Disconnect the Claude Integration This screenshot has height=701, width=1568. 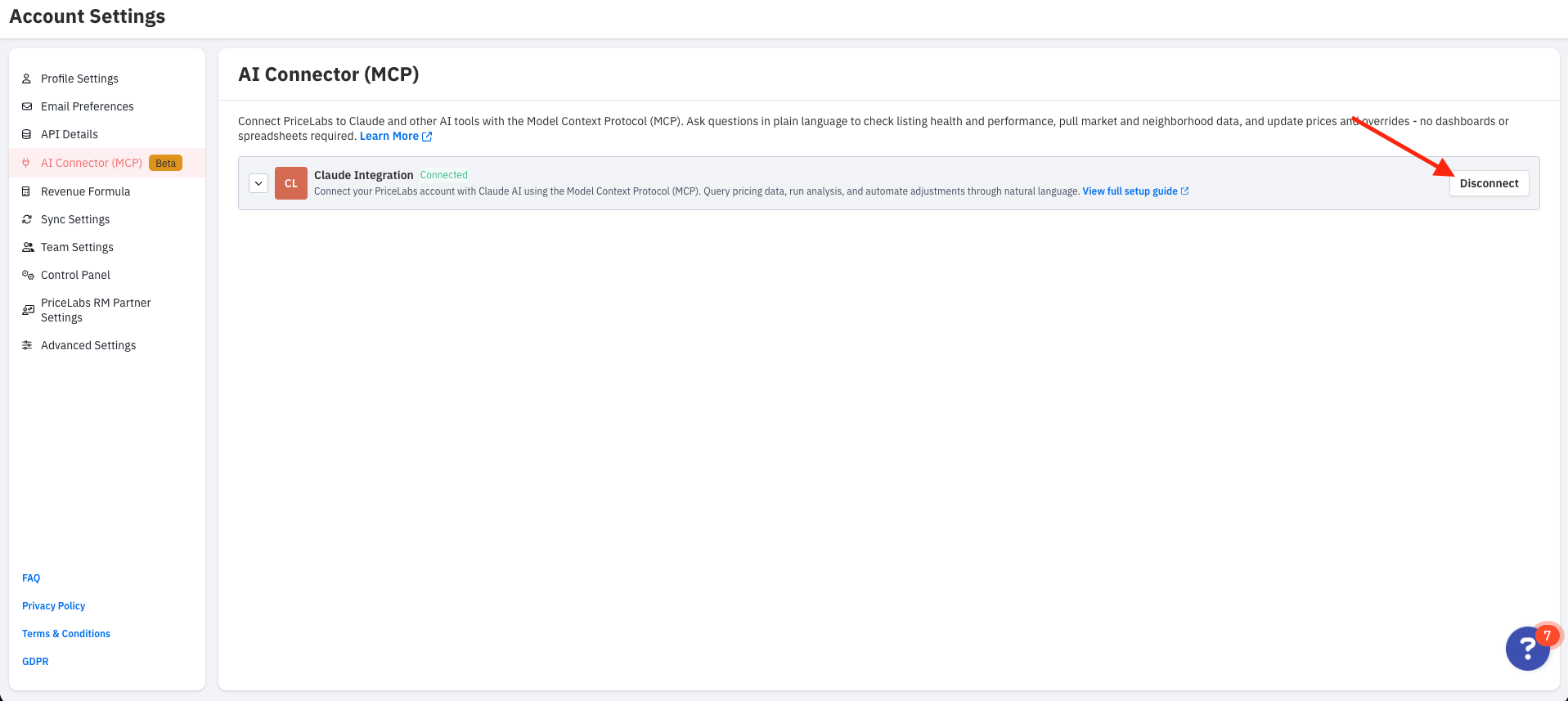(x=1489, y=183)
